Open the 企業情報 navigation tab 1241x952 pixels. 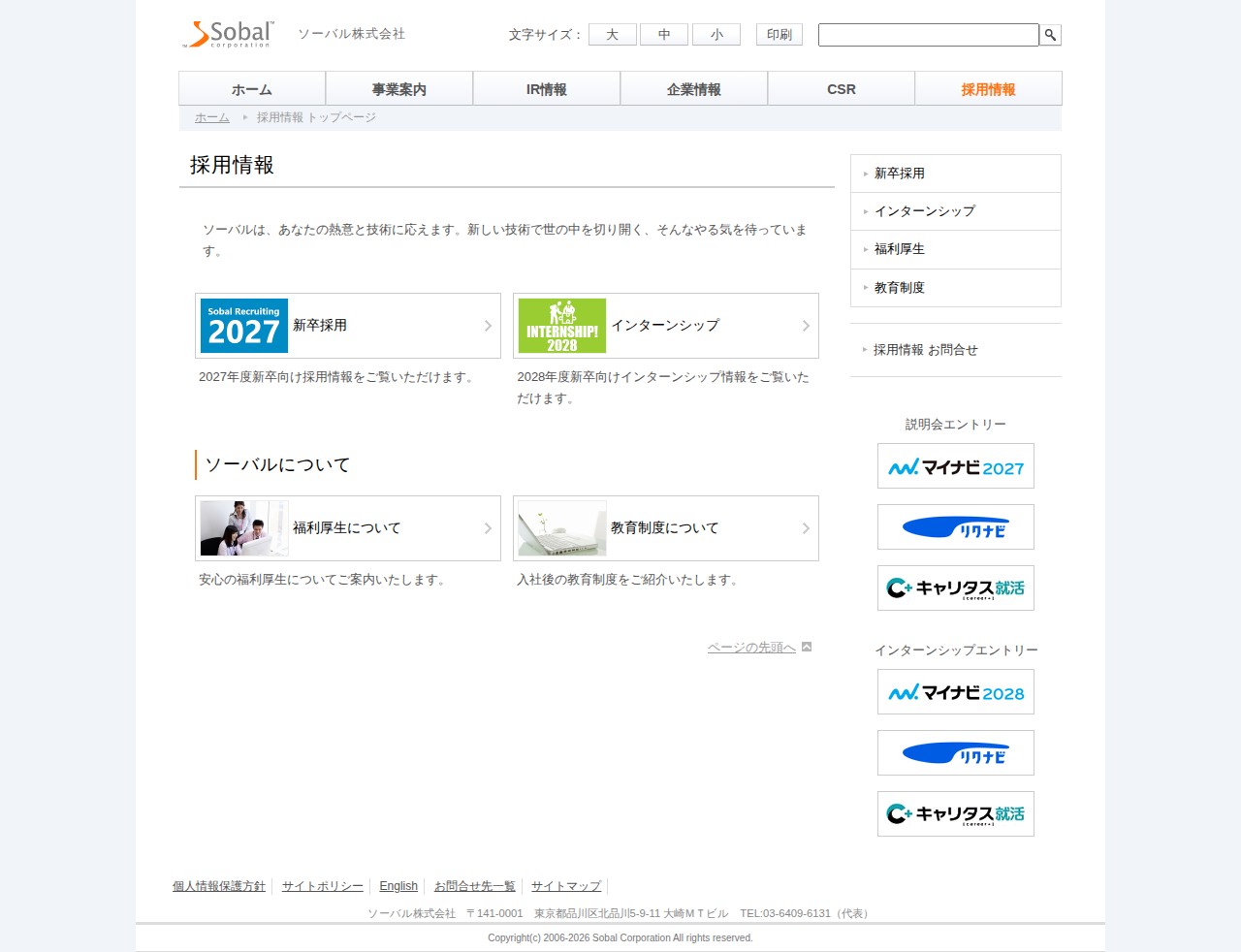pos(694,88)
